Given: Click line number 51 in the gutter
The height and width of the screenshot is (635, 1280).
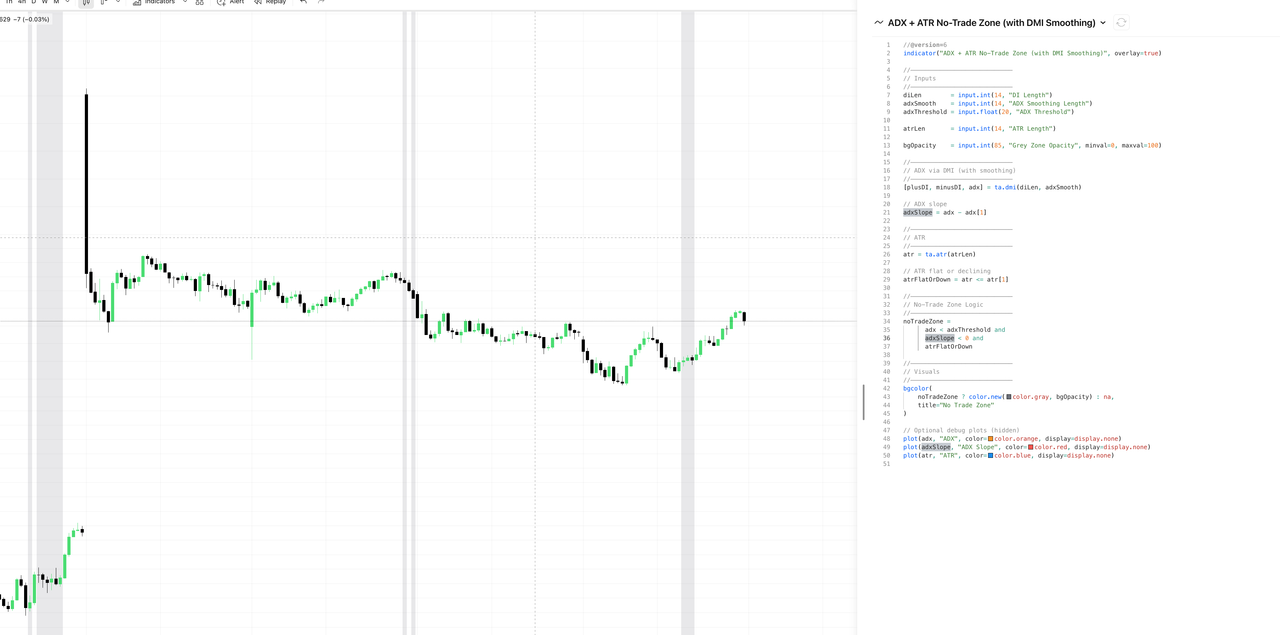Looking at the screenshot, I should pos(886,464).
